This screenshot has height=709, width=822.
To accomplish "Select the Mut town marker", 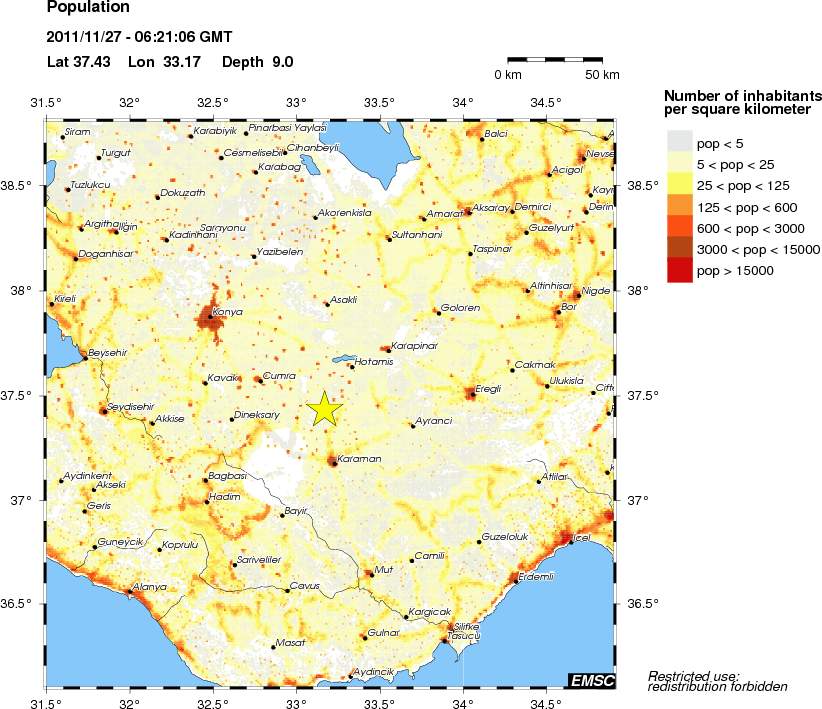I will tap(371, 574).
